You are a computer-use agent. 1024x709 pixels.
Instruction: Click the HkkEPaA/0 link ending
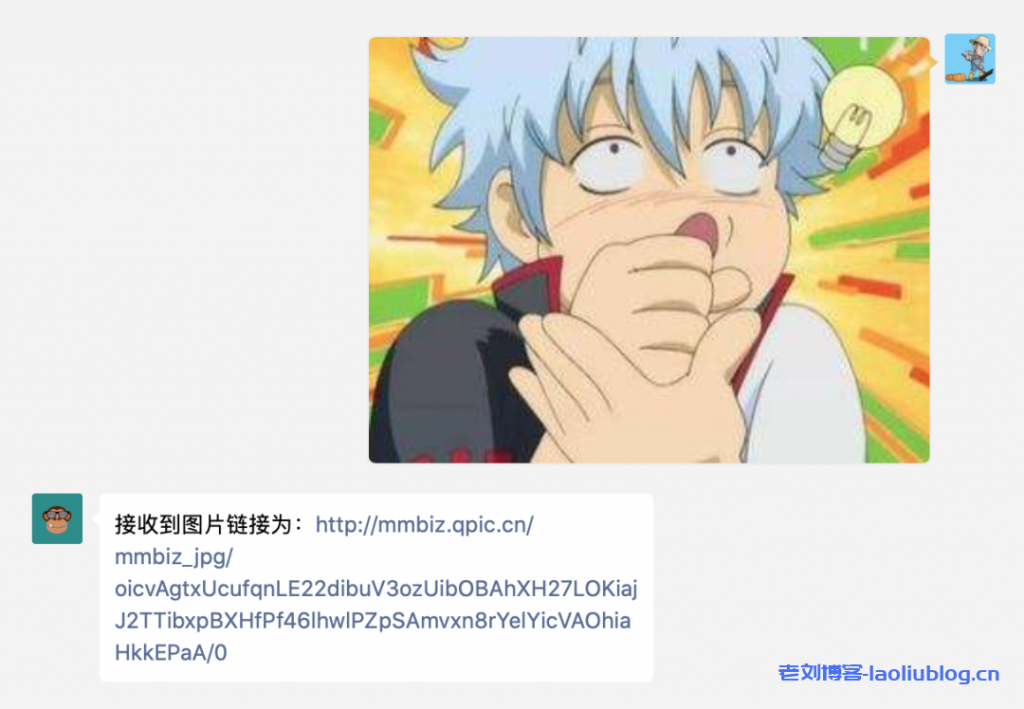[171, 653]
